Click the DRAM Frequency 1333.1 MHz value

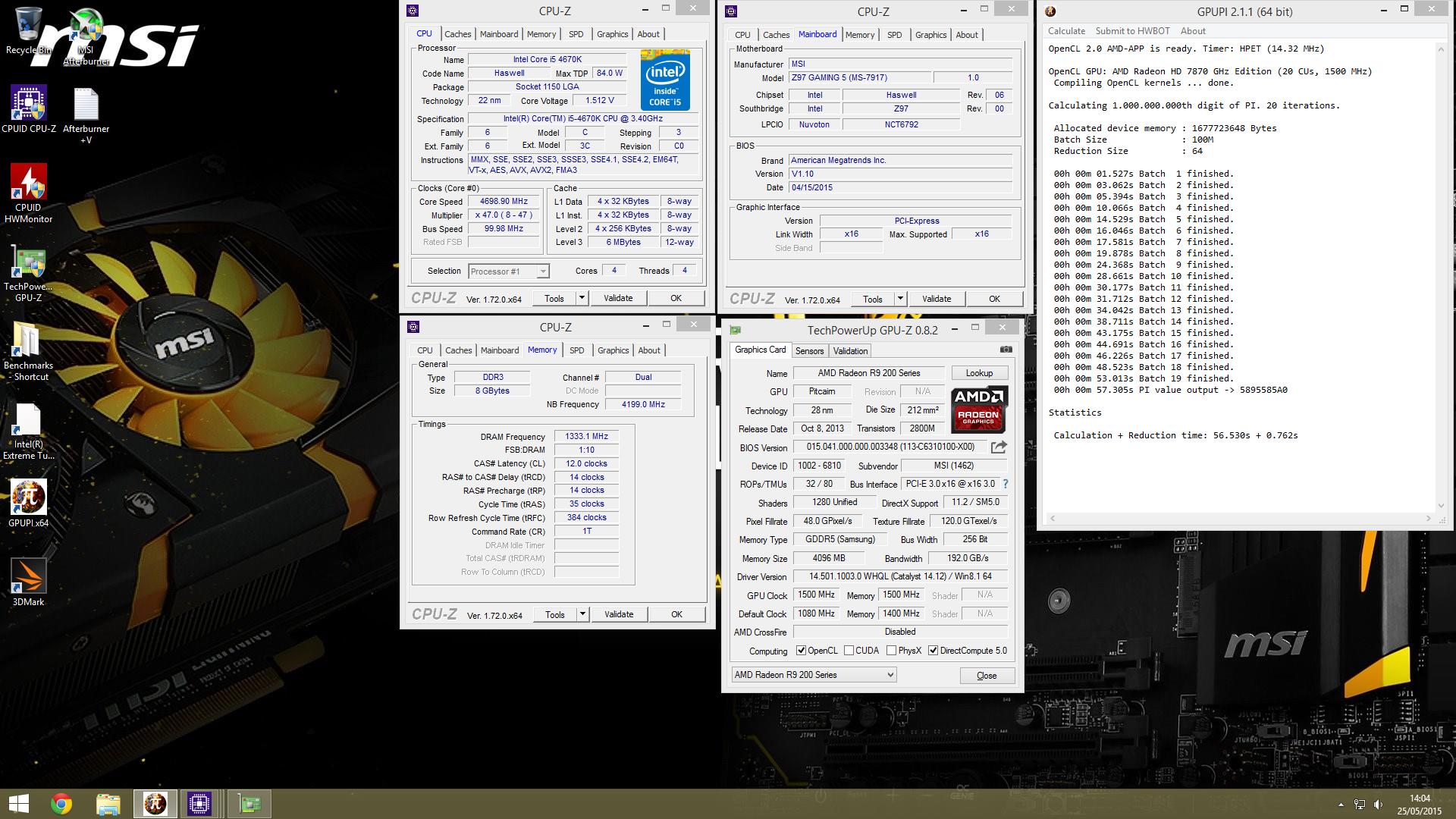586,437
